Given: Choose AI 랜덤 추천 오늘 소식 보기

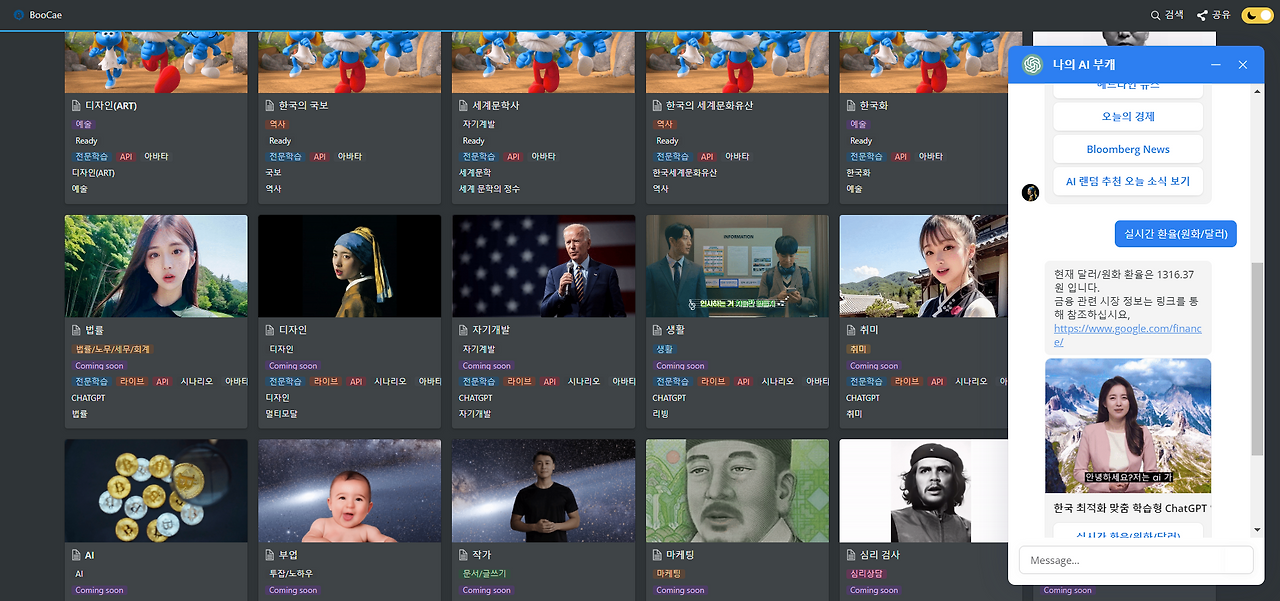Looking at the screenshot, I should tap(1128, 181).
